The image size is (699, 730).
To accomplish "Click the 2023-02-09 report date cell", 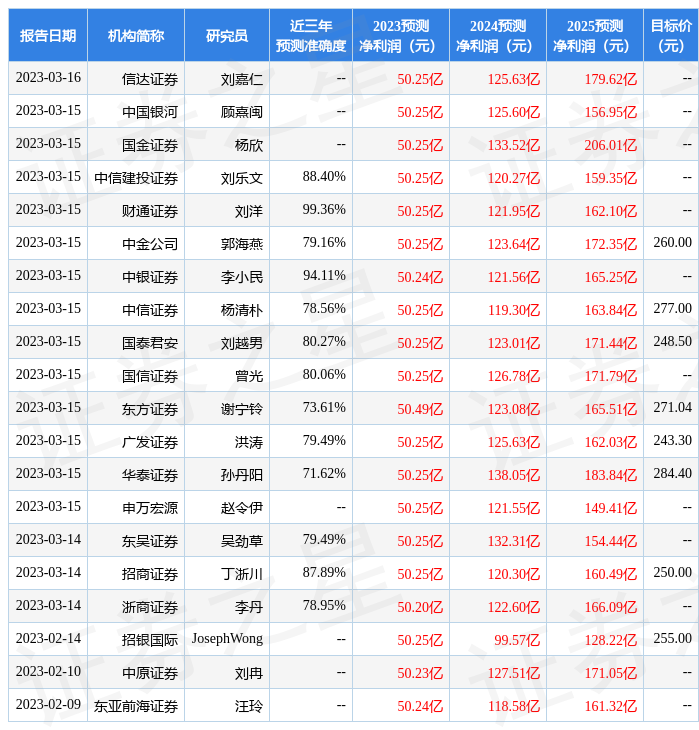I will (48, 704).
